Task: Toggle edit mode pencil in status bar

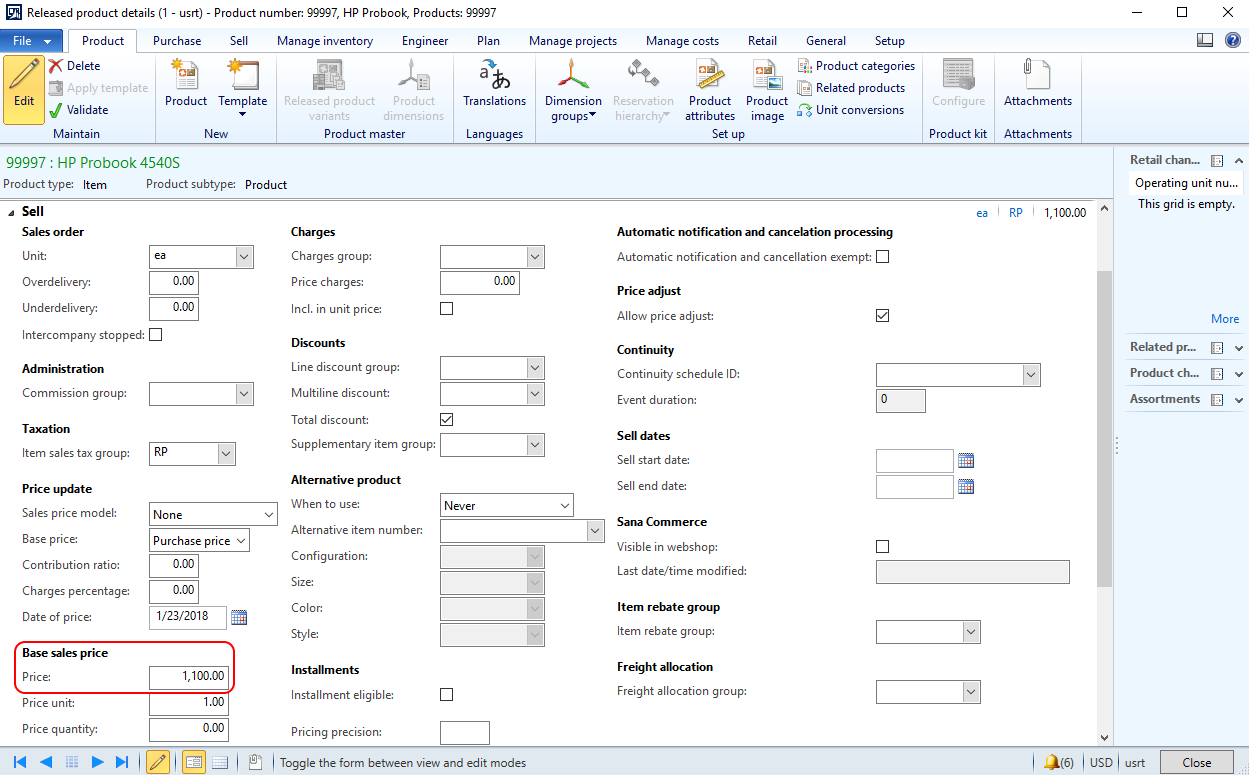Action: coord(158,762)
